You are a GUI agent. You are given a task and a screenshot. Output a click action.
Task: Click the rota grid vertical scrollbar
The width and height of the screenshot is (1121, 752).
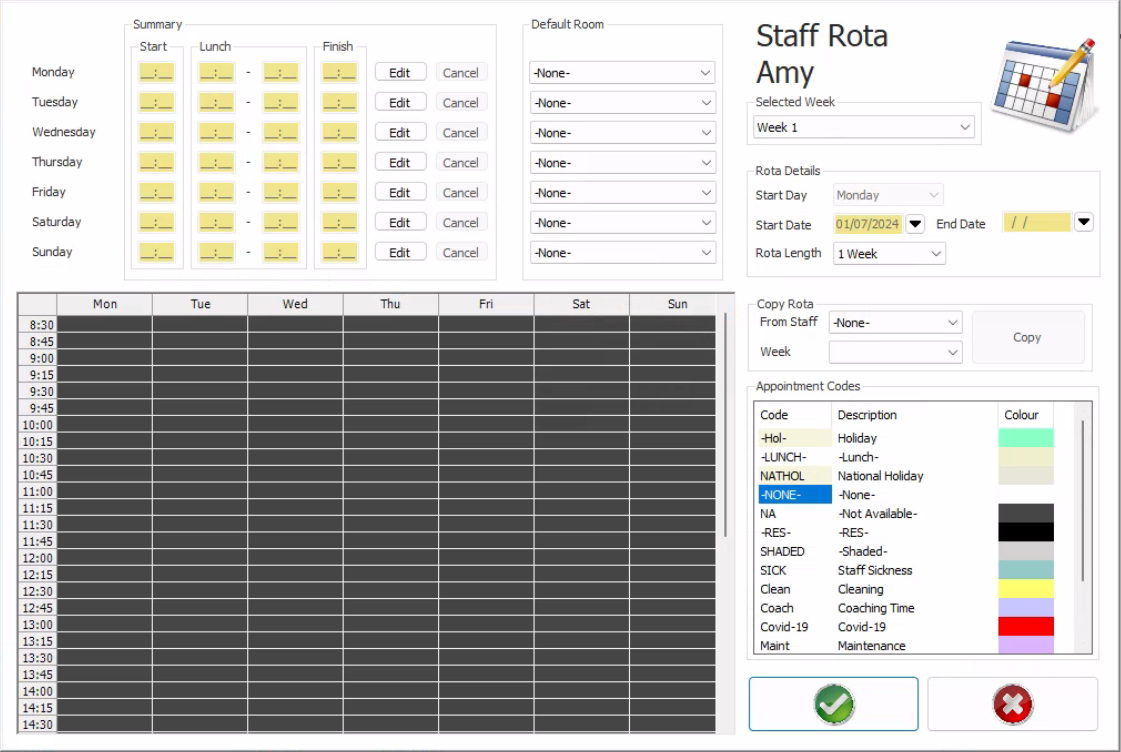pos(726,425)
